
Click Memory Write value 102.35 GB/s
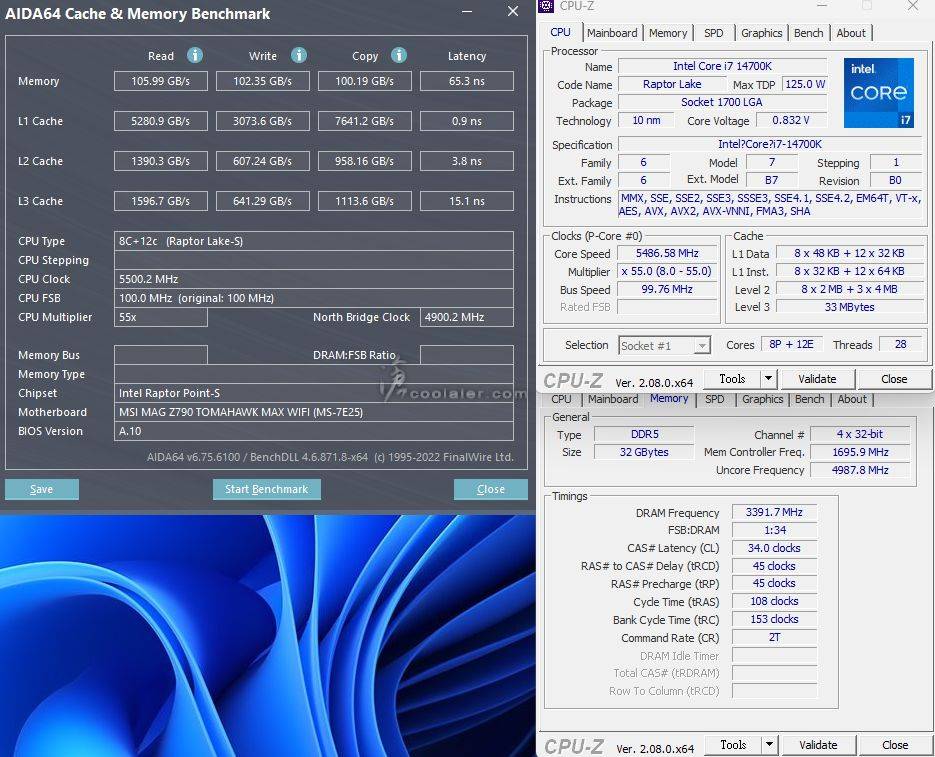tap(262, 81)
